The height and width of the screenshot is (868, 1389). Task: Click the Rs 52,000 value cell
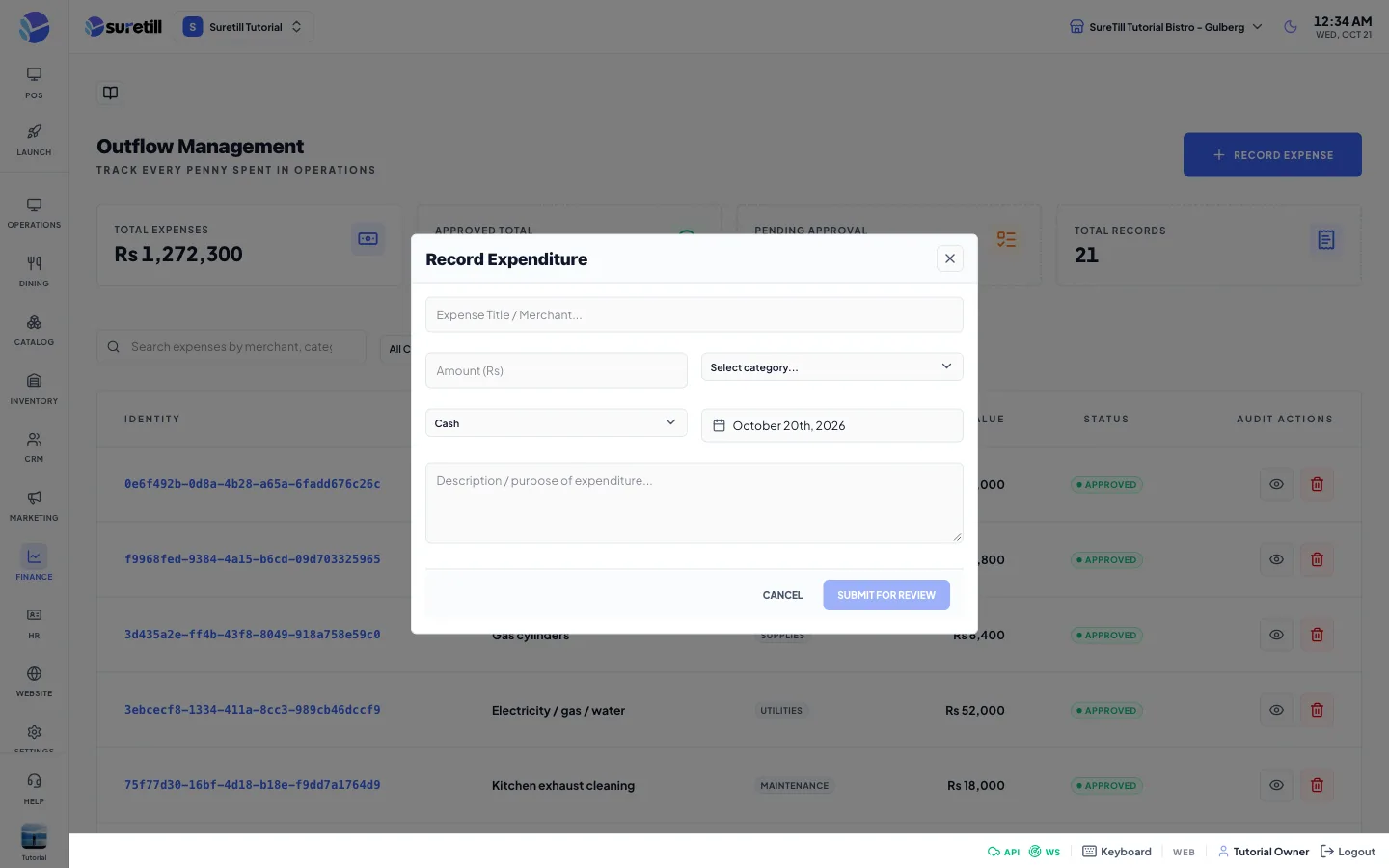(975, 711)
